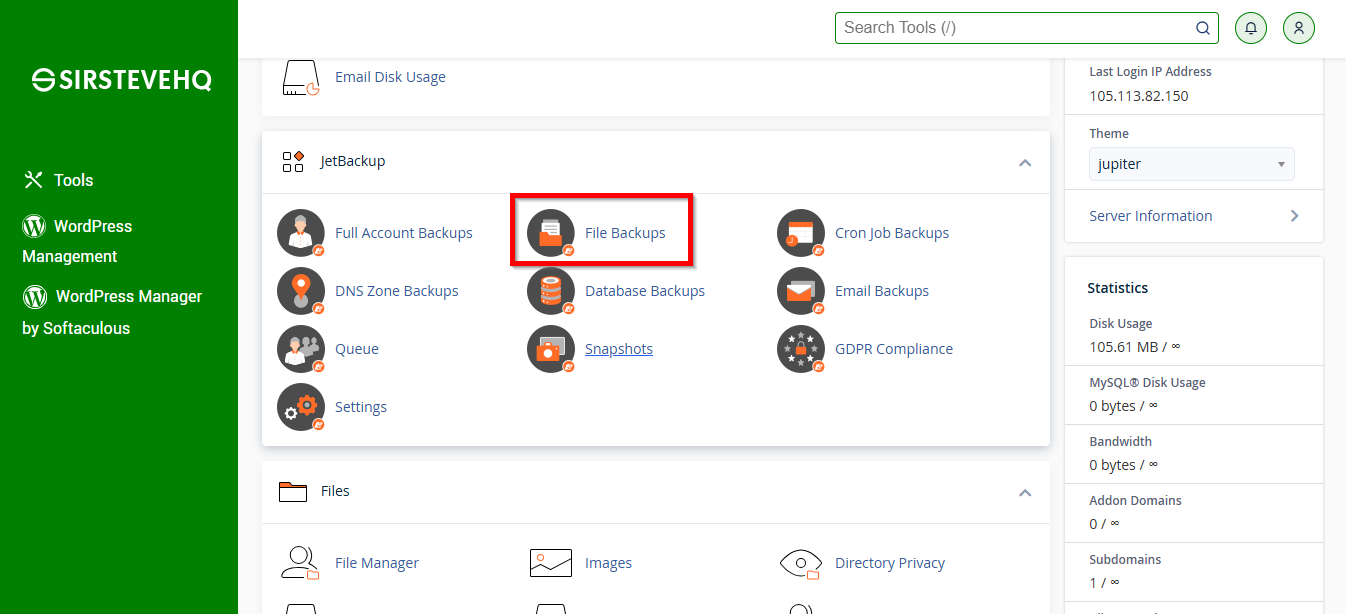Open the Full Account Backups icon
Viewport: 1346px width, 614px height.
coord(301,233)
